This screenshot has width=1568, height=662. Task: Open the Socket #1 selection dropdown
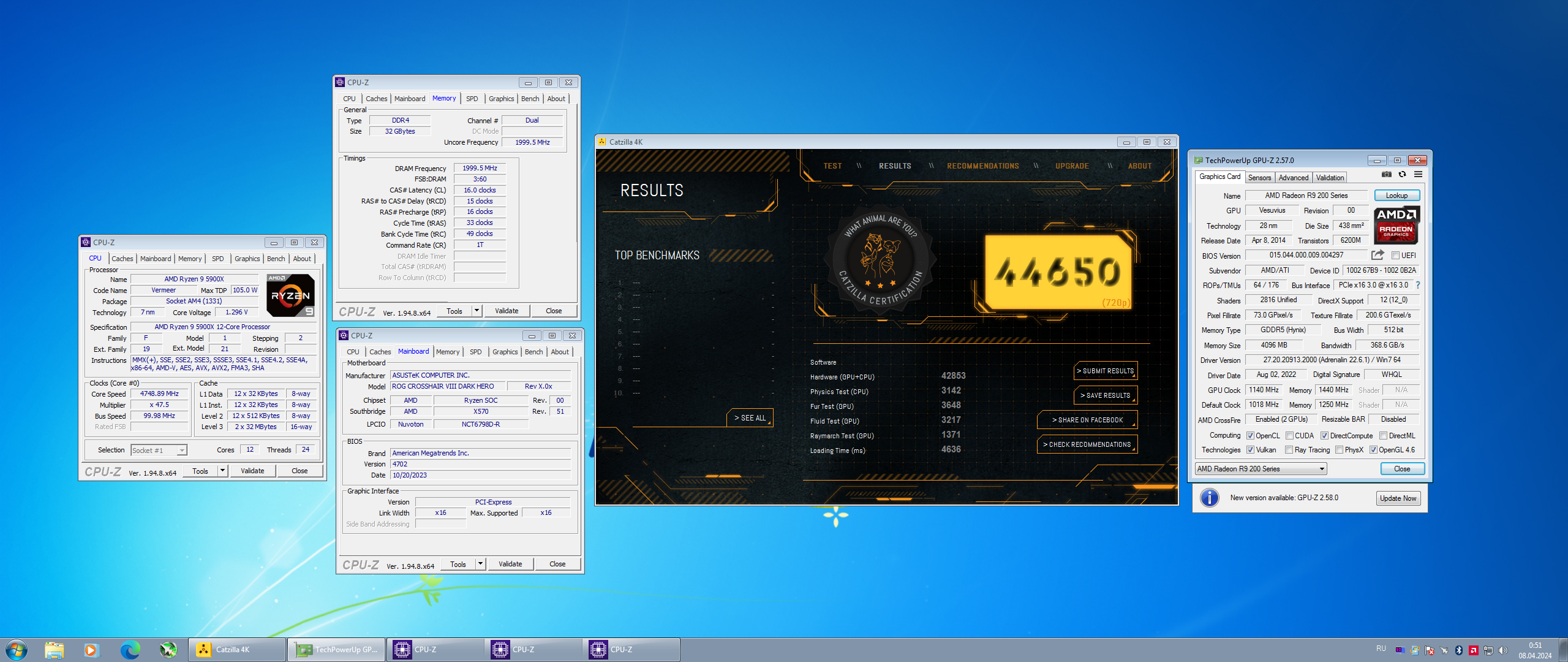click(x=159, y=451)
